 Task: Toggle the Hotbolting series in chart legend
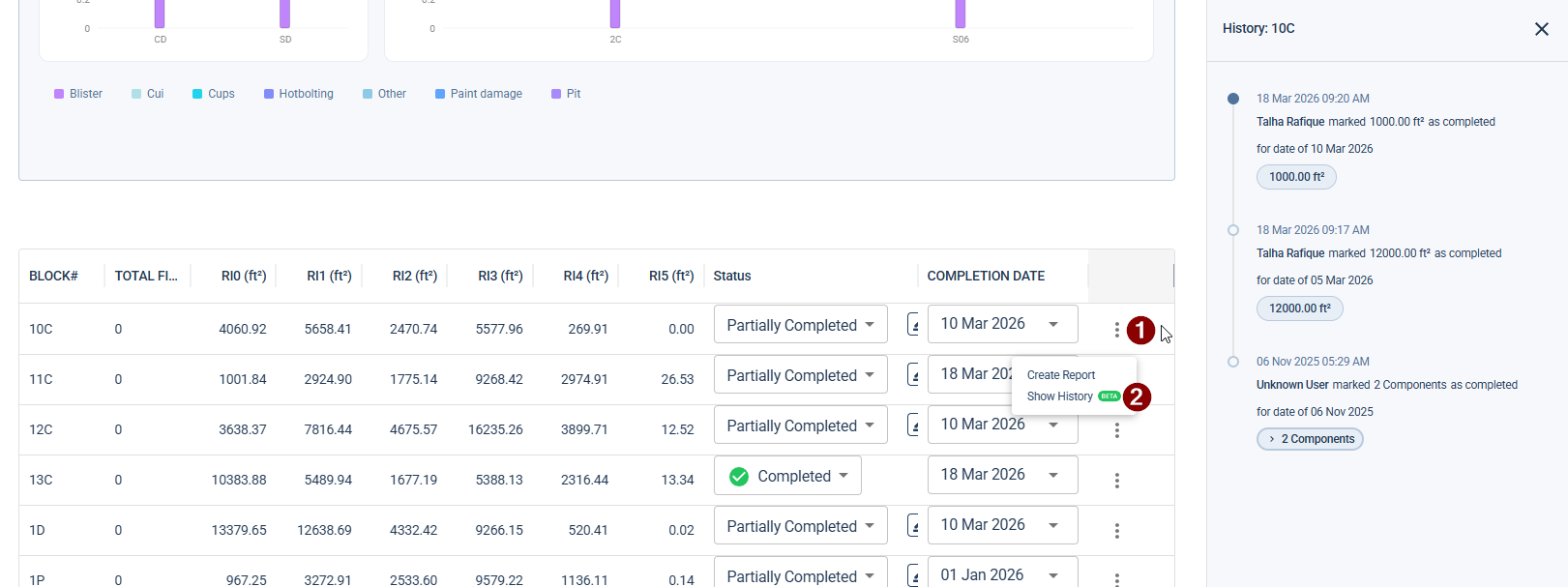[299, 94]
